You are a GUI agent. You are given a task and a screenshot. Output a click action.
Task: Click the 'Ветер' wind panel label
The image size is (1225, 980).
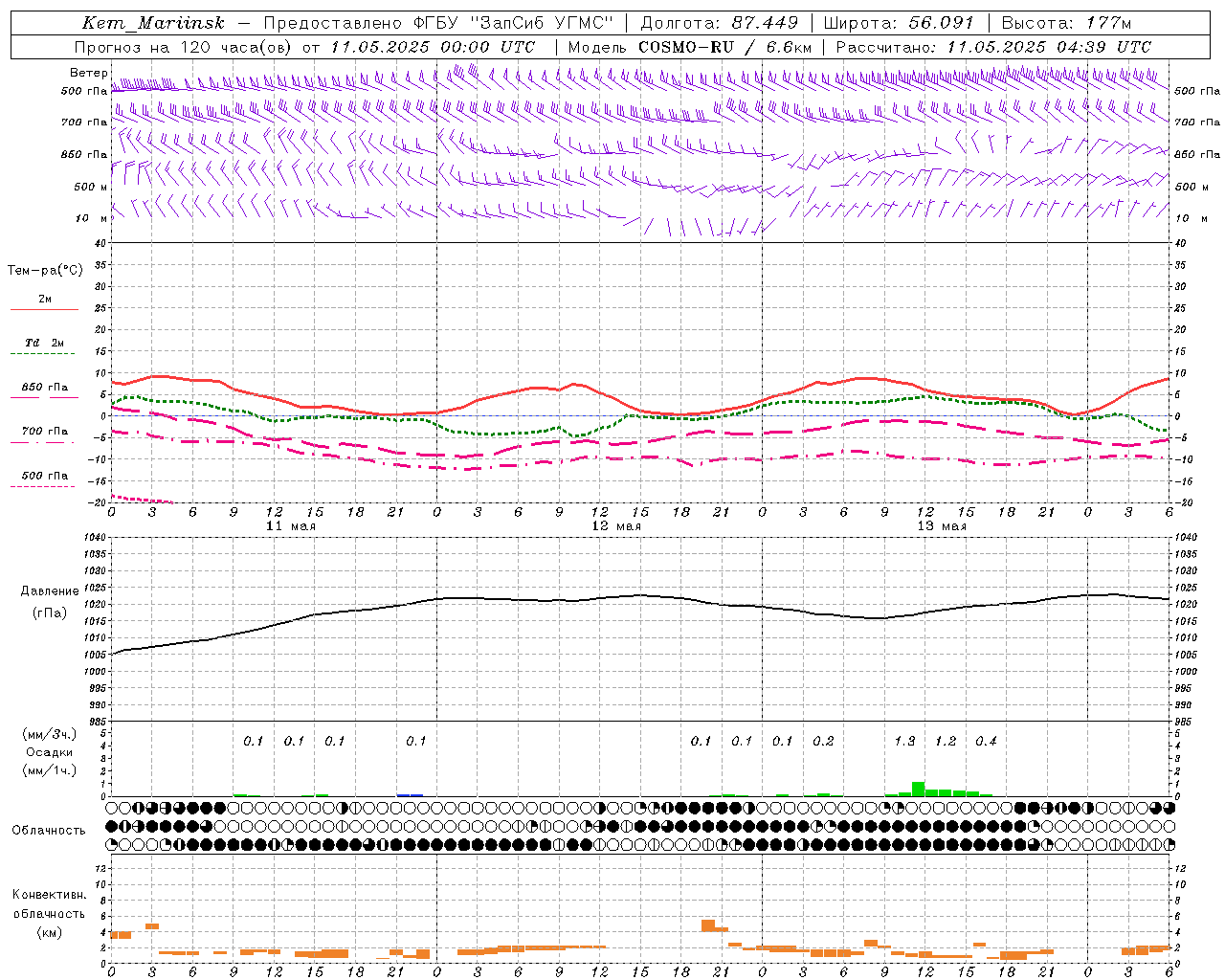click(x=88, y=73)
